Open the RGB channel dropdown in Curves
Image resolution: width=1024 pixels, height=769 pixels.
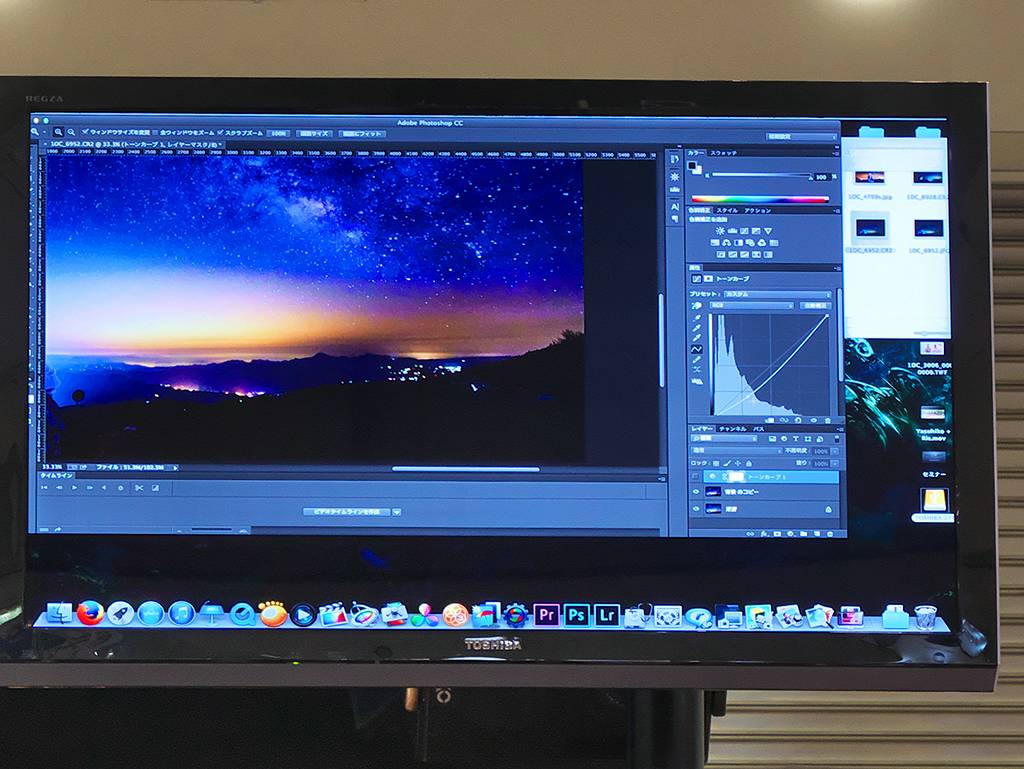(x=751, y=306)
